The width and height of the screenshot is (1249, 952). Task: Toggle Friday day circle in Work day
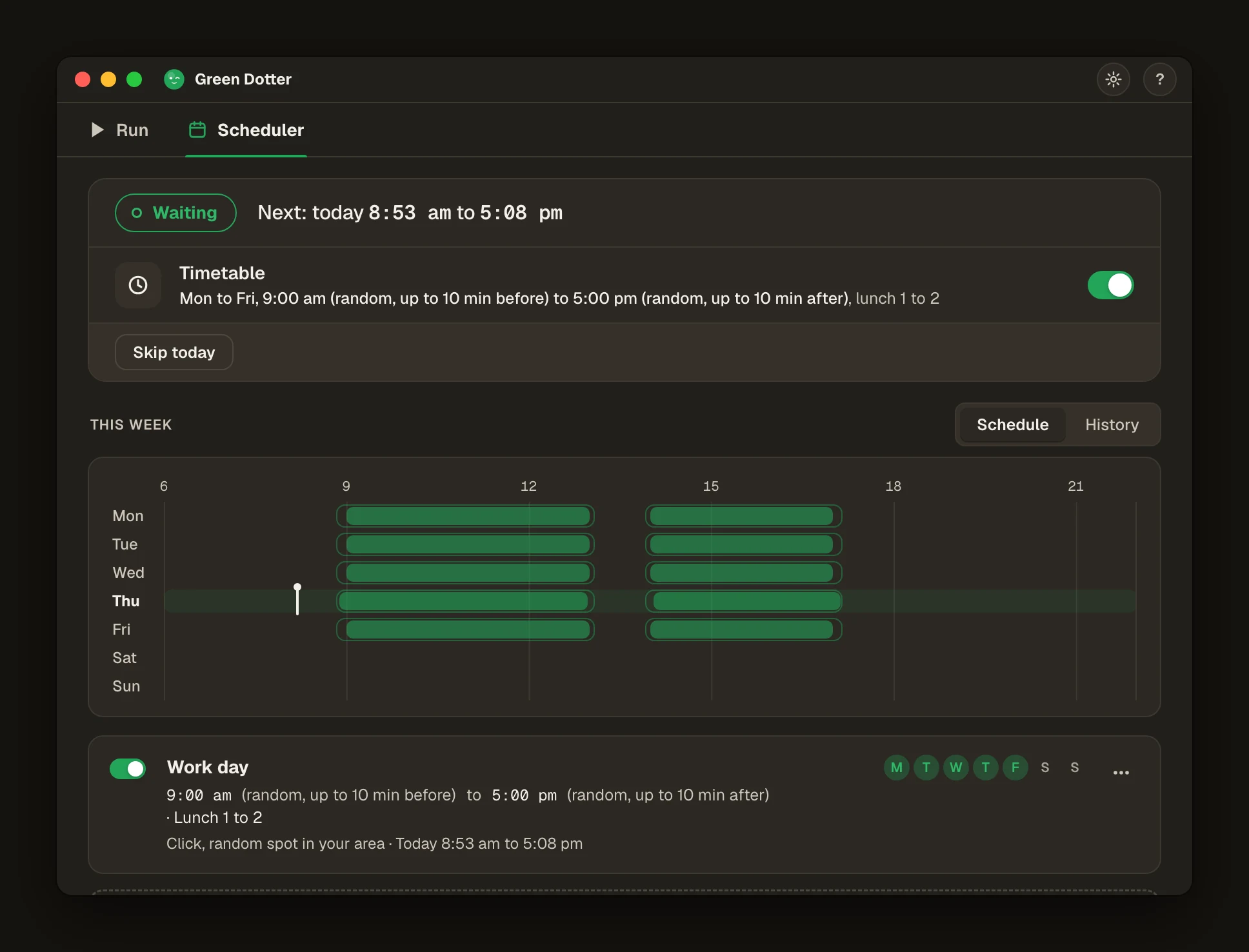(x=1015, y=768)
